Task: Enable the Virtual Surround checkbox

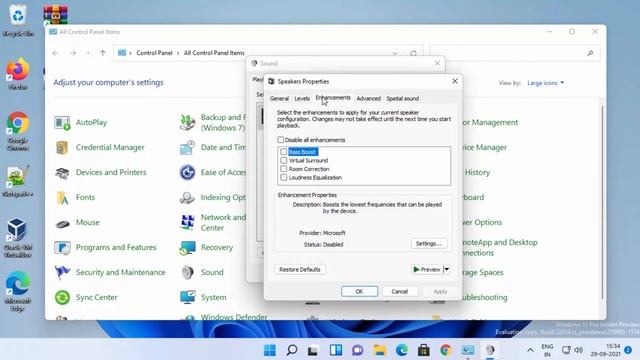Action: pyautogui.click(x=284, y=160)
